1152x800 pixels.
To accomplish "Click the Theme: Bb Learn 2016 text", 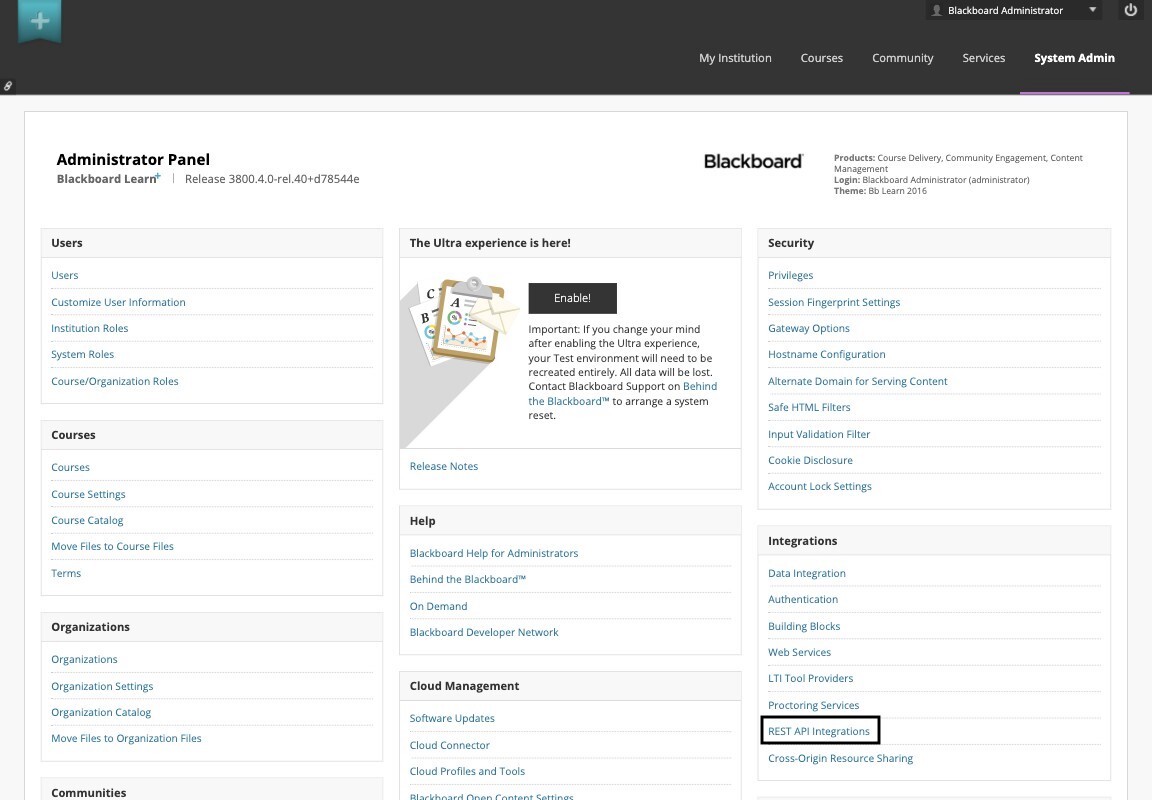I will [880, 191].
